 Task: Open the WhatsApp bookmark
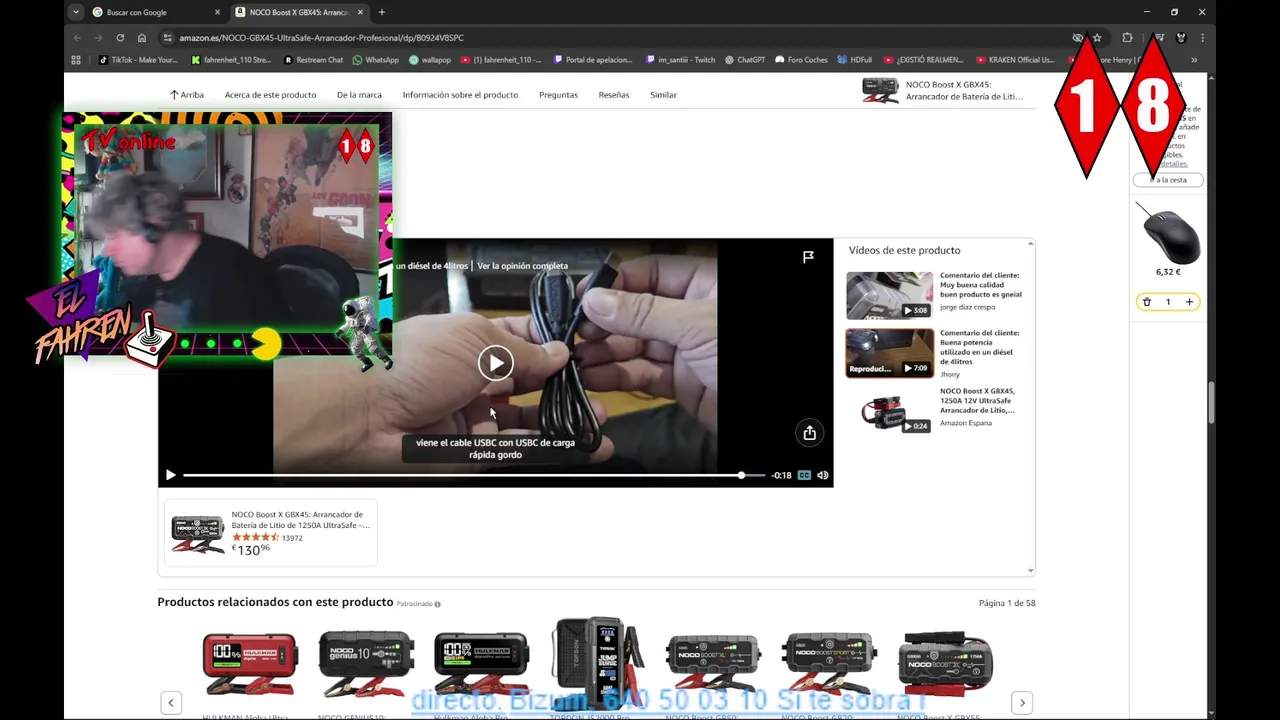tap(375, 60)
